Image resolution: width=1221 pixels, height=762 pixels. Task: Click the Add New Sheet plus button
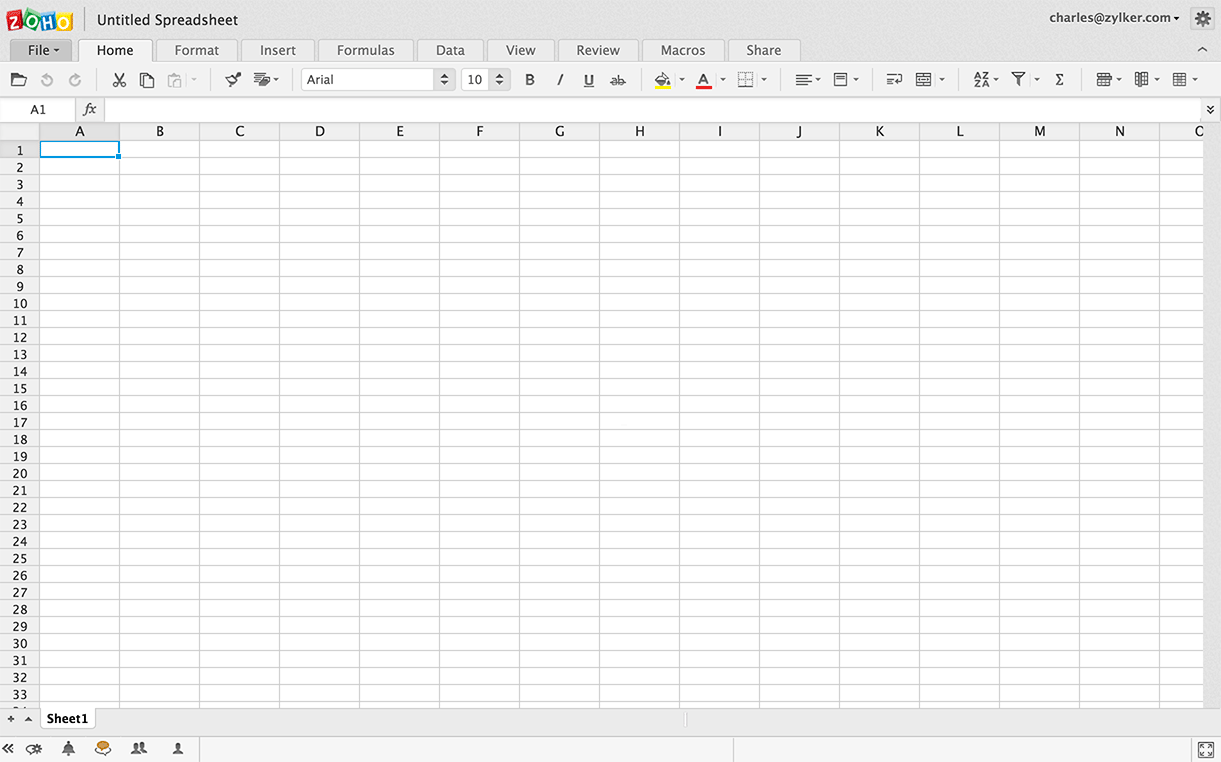pos(10,718)
